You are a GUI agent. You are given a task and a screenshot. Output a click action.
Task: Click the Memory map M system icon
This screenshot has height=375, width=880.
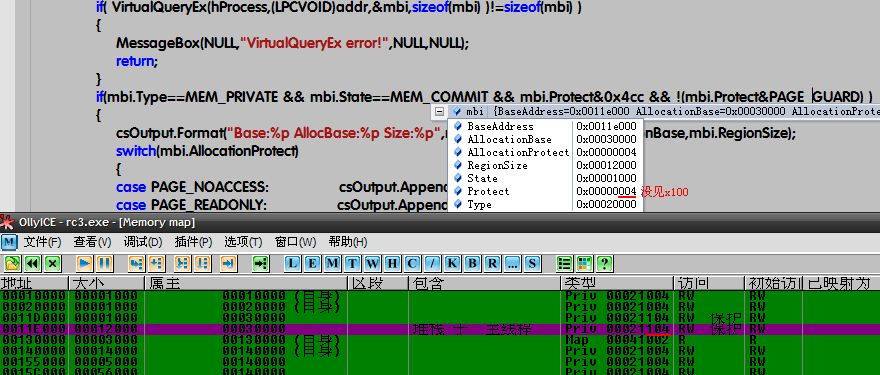pos(9,243)
